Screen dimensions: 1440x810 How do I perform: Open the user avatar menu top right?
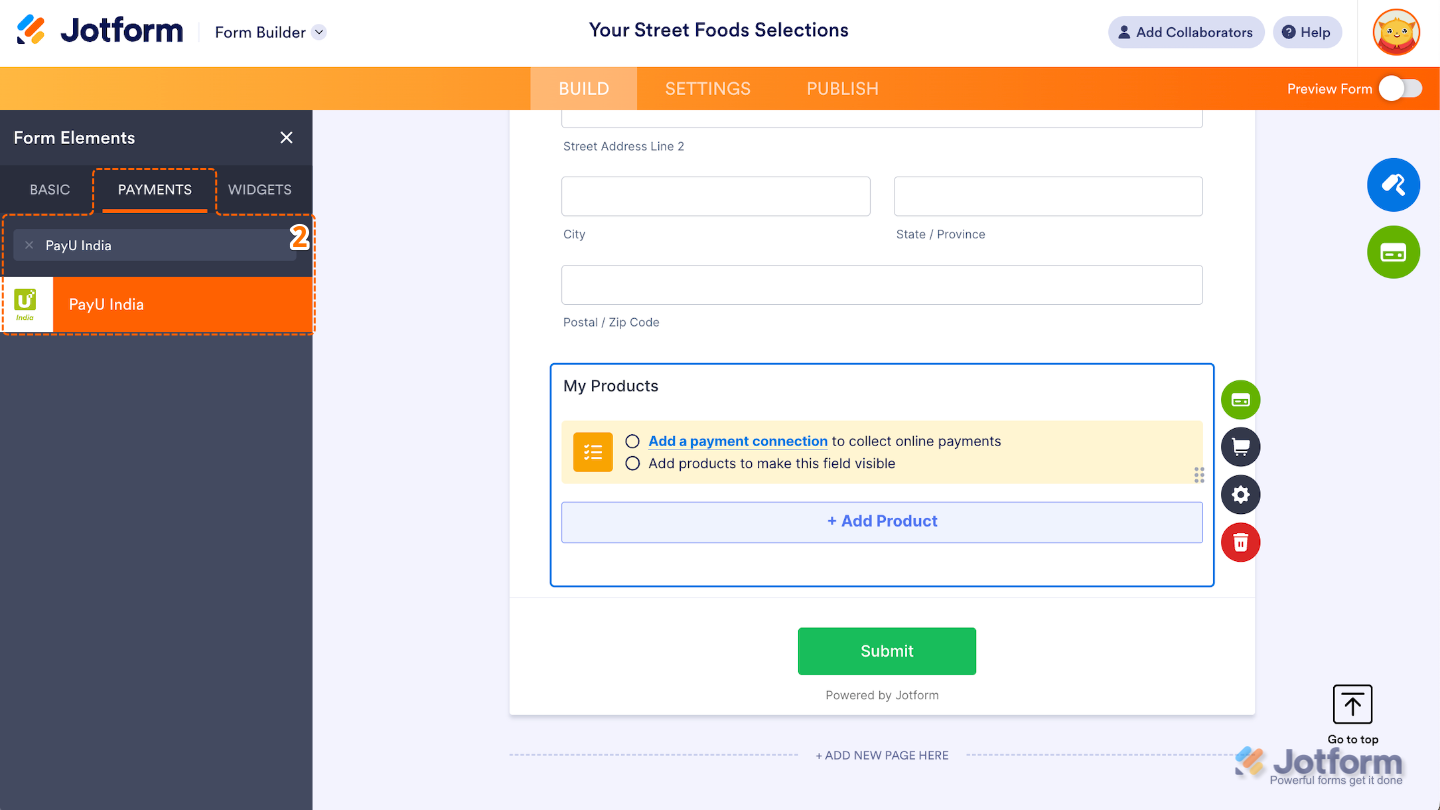point(1395,32)
